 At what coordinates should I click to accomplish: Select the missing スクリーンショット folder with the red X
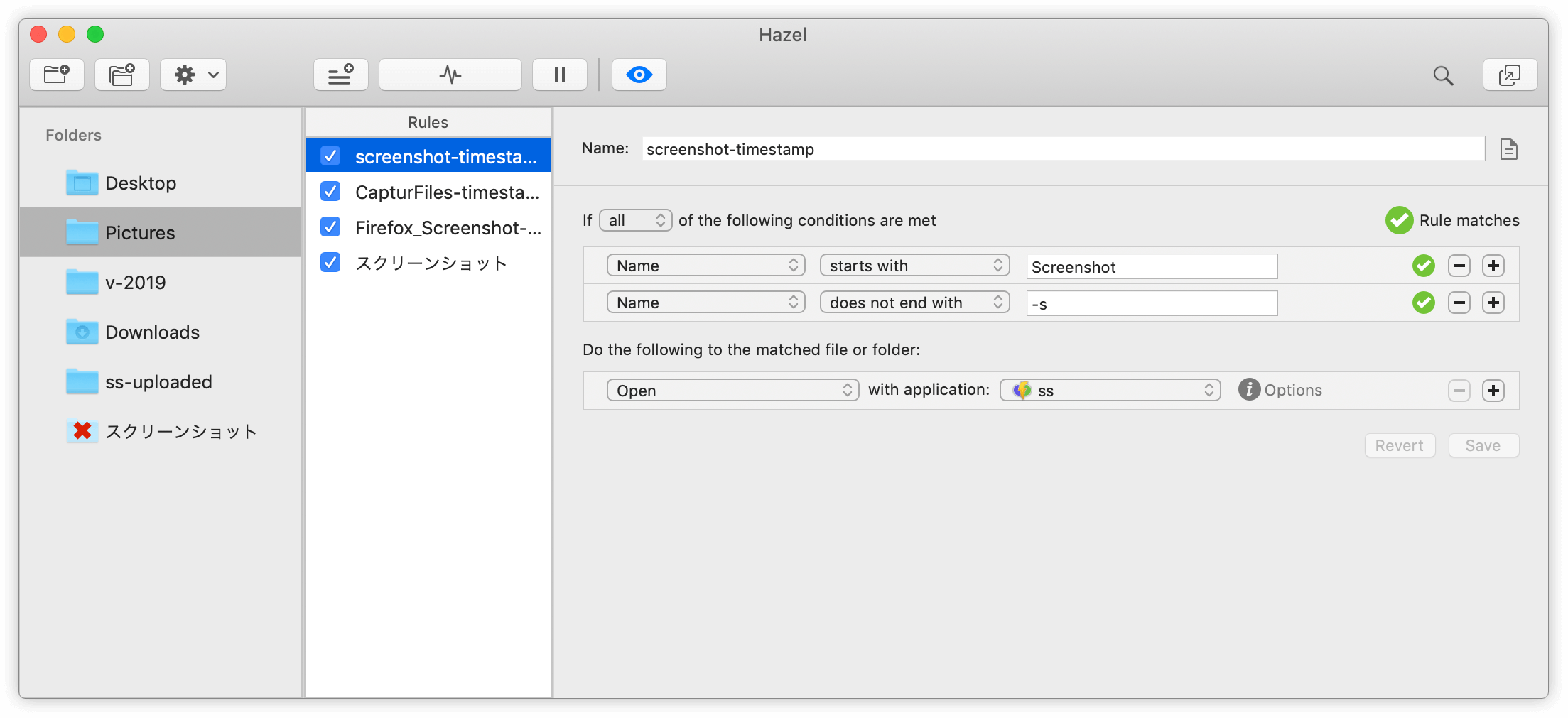pos(161,431)
